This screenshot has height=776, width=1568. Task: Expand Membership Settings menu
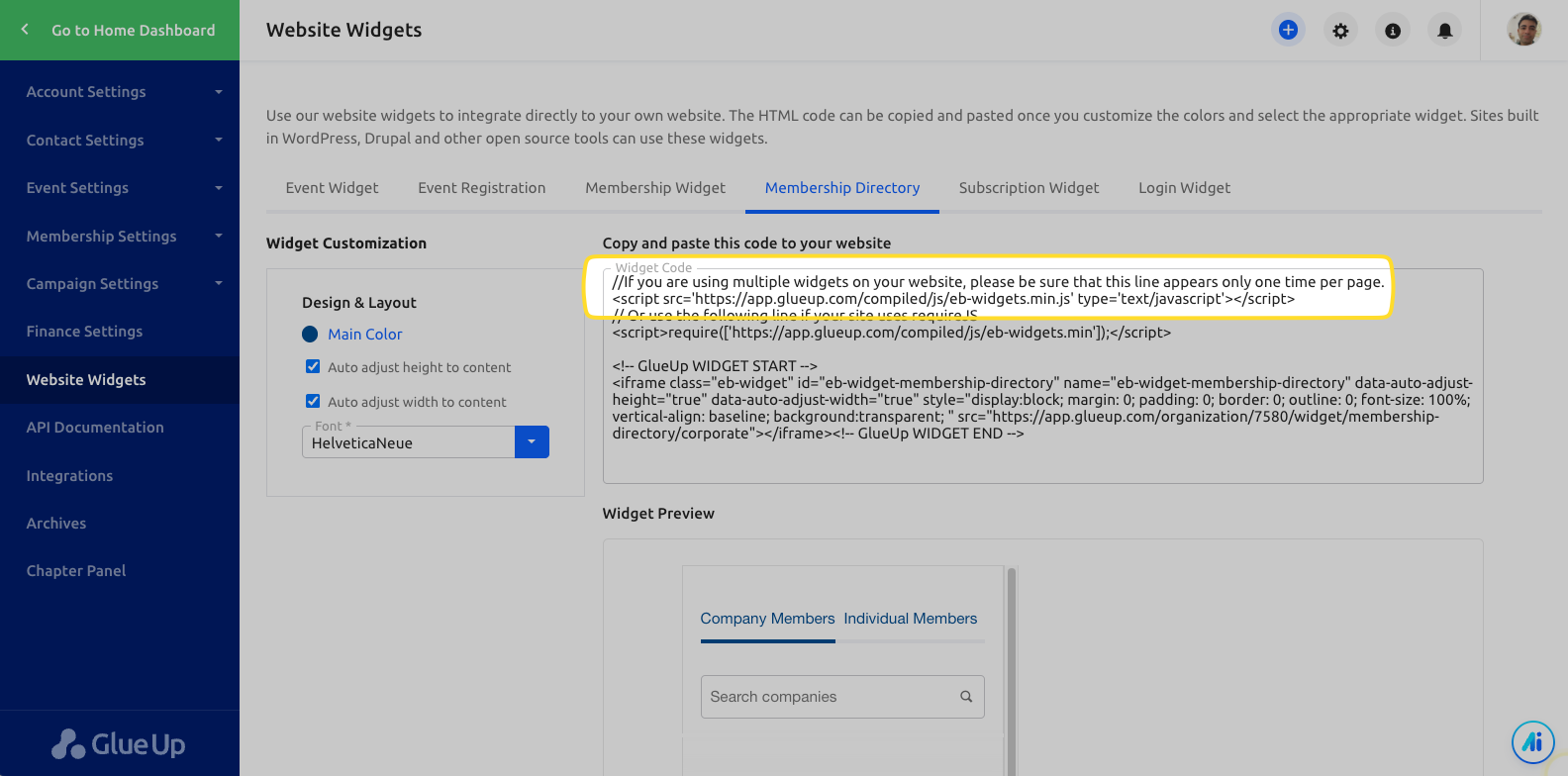tap(120, 237)
